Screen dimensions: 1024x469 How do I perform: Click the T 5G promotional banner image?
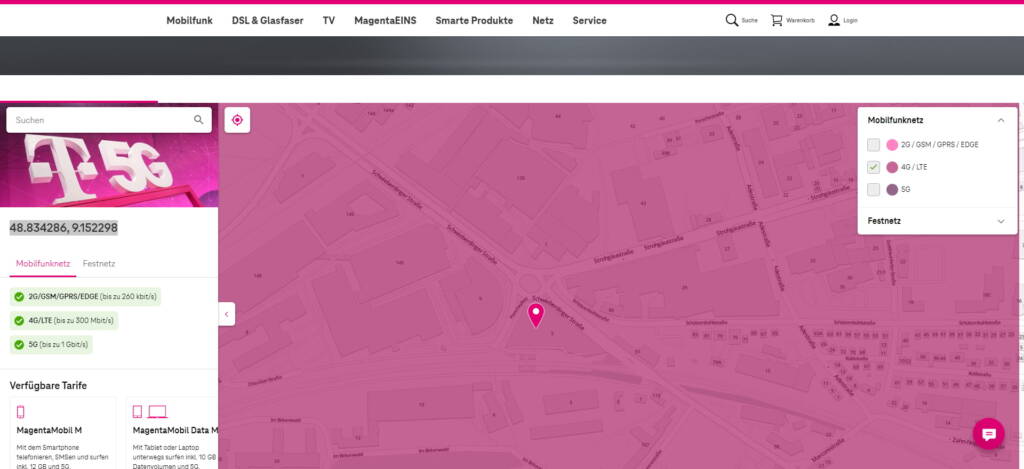click(109, 170)
